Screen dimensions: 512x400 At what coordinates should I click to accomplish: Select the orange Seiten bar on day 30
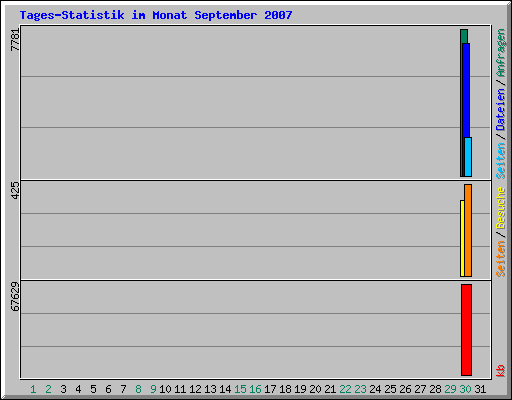point(468,230)
